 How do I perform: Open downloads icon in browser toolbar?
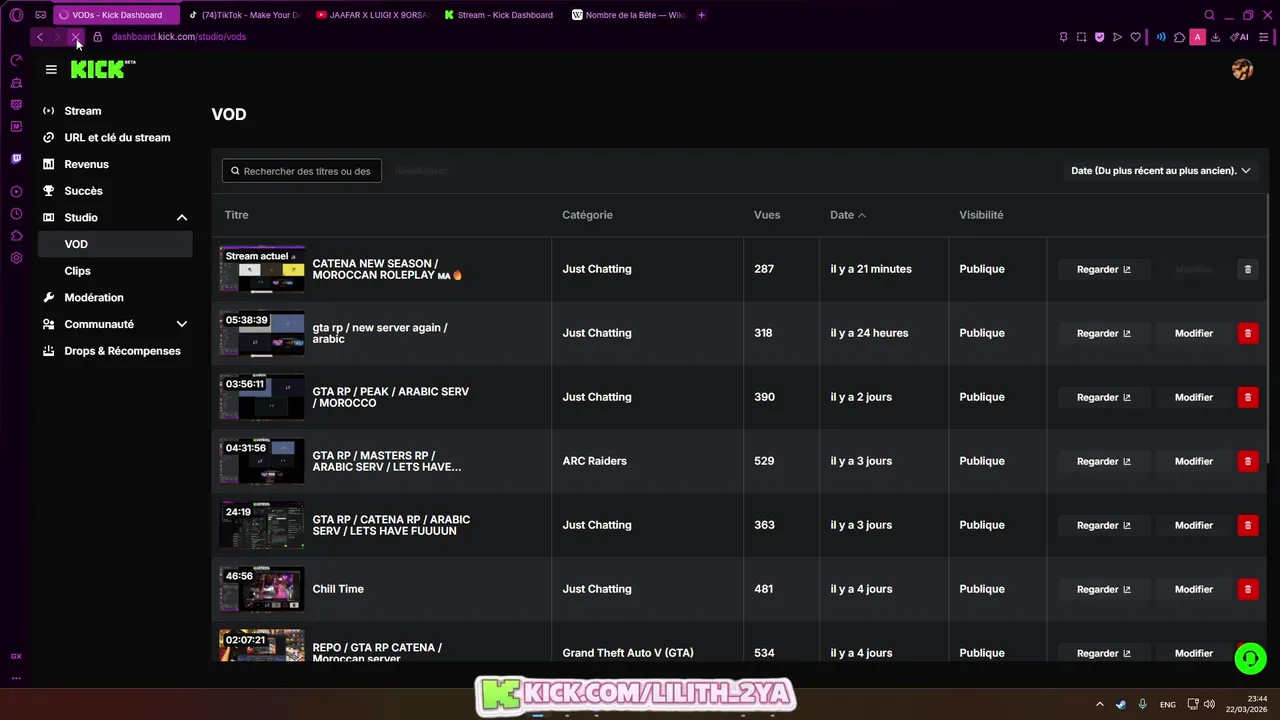[1215, 37]
